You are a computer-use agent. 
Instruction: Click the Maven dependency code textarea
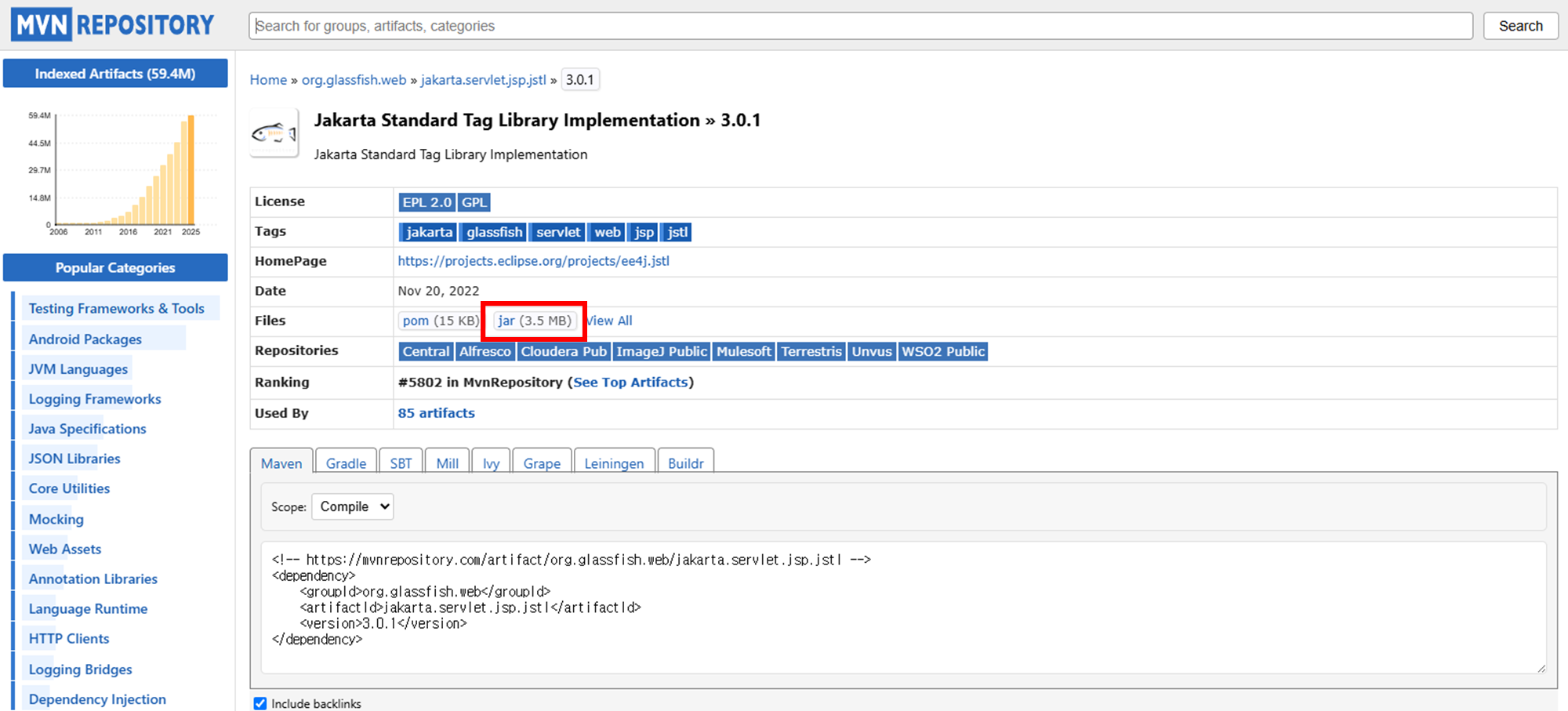coord(903,608)
